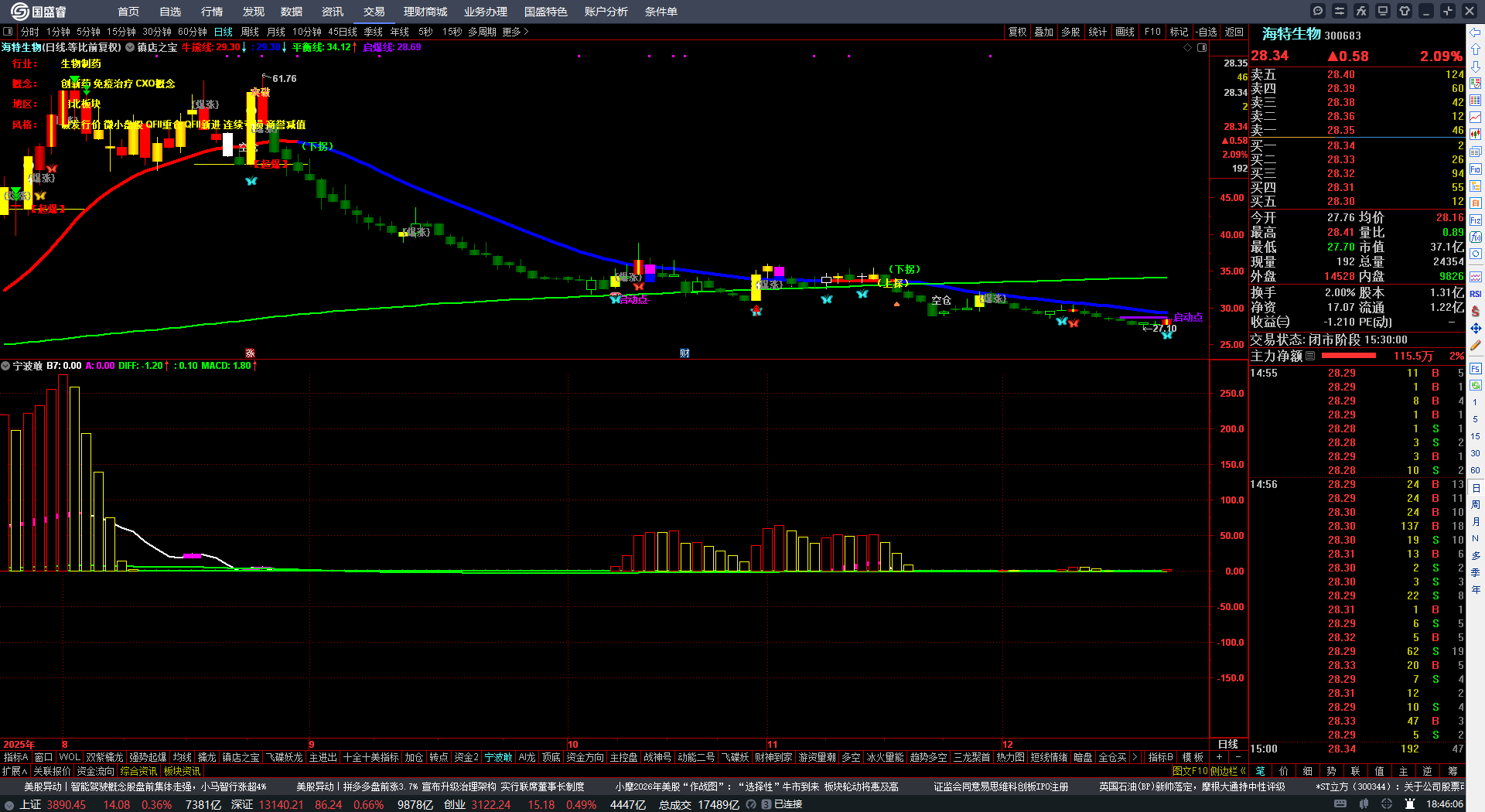The image size is (1485, 812).
Task: Open the message chat icon in title bar
Action: [x=1318, y=11]
